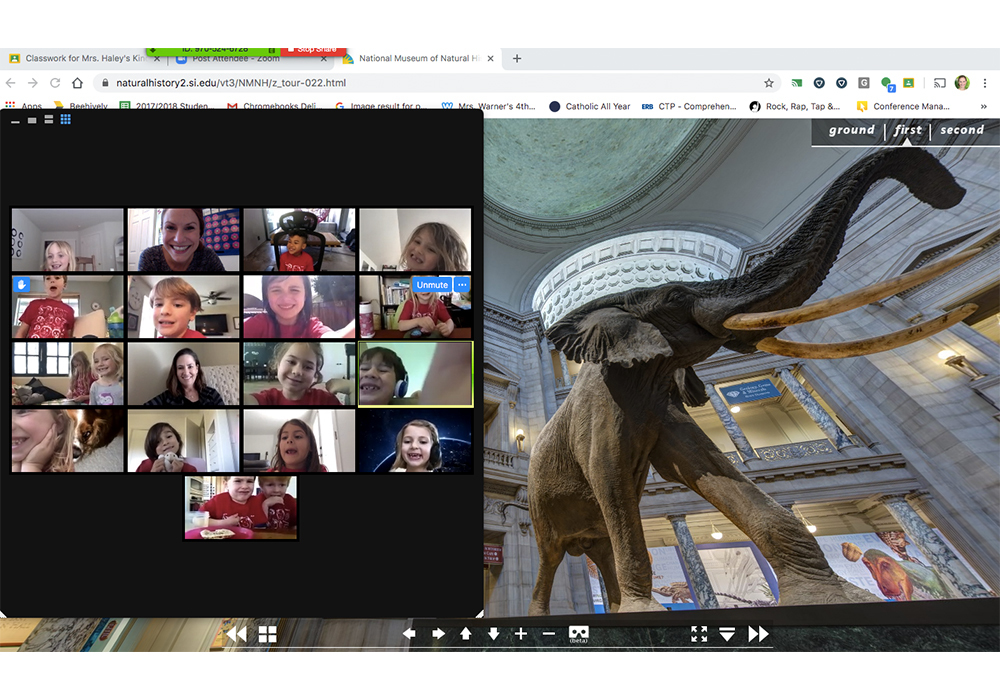Pan the tour view right
Screen dimensions: 1000x700
438,634
